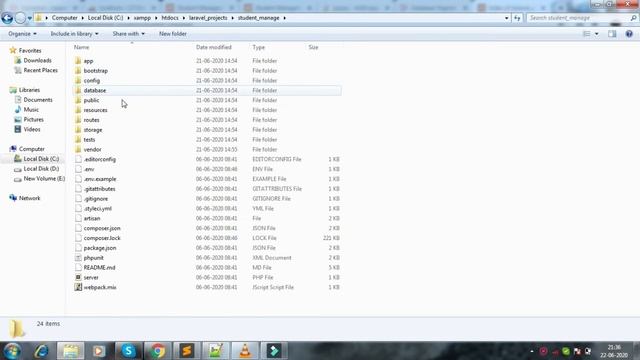Screen dimensions: 640x360
Task: Open Recent Places in the sidebar
Action: click(40, 70)
